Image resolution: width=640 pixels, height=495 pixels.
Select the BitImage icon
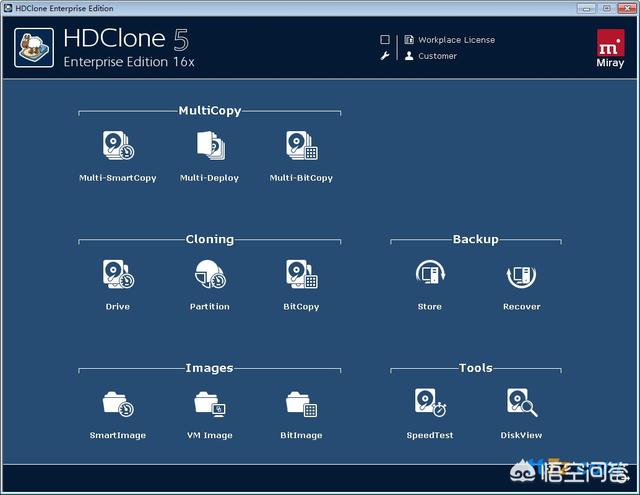coord(302,404)
